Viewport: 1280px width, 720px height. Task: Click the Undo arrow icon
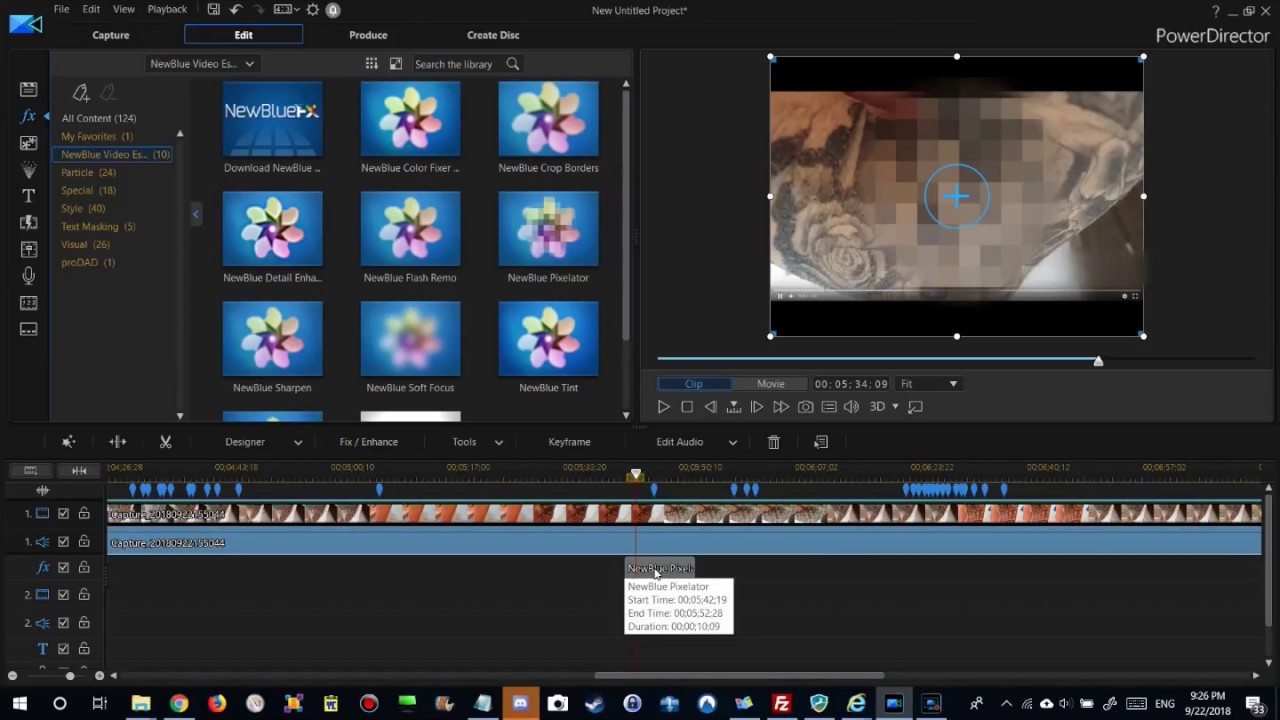(236, 9)
